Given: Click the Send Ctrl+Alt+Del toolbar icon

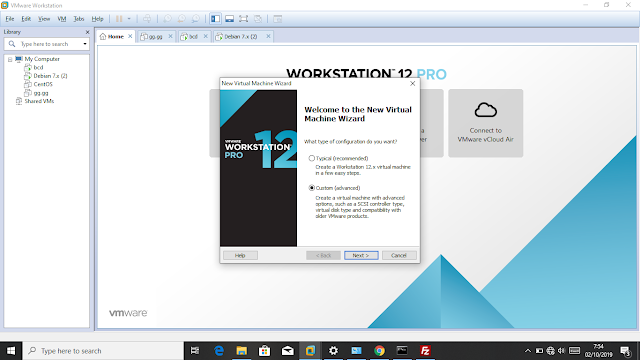Looking at the screenshot, I should [147, 19].
